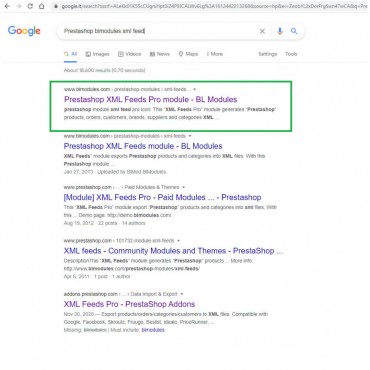Screen dimensions: 370x370
Task: Open the browser home page icon
Action: coord(42,6)
